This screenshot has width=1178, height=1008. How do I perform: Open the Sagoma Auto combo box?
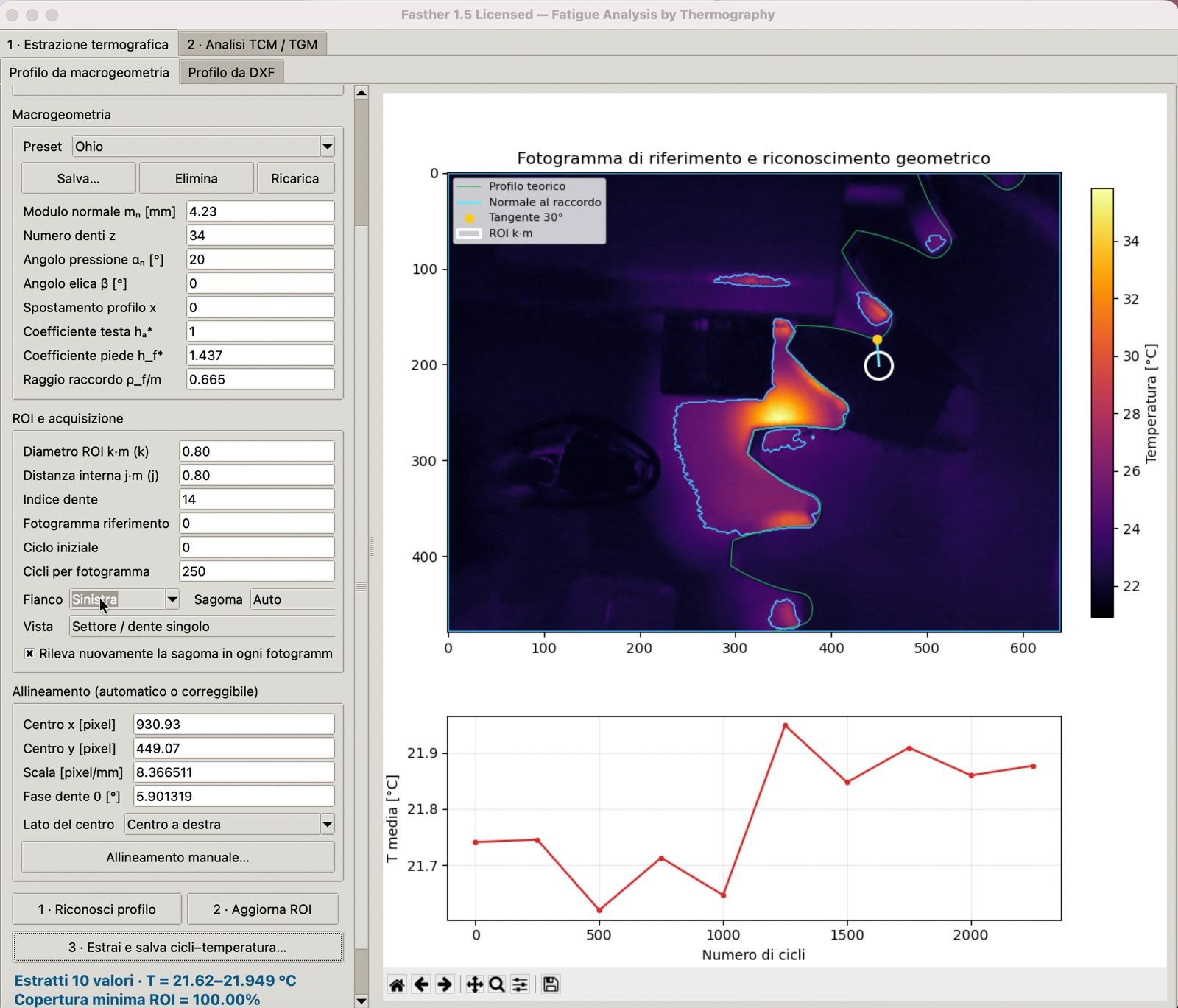coord(292,599)
